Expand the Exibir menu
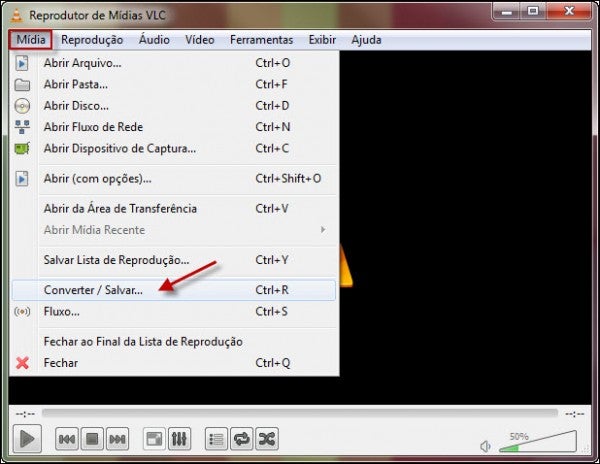 [322, 40]
